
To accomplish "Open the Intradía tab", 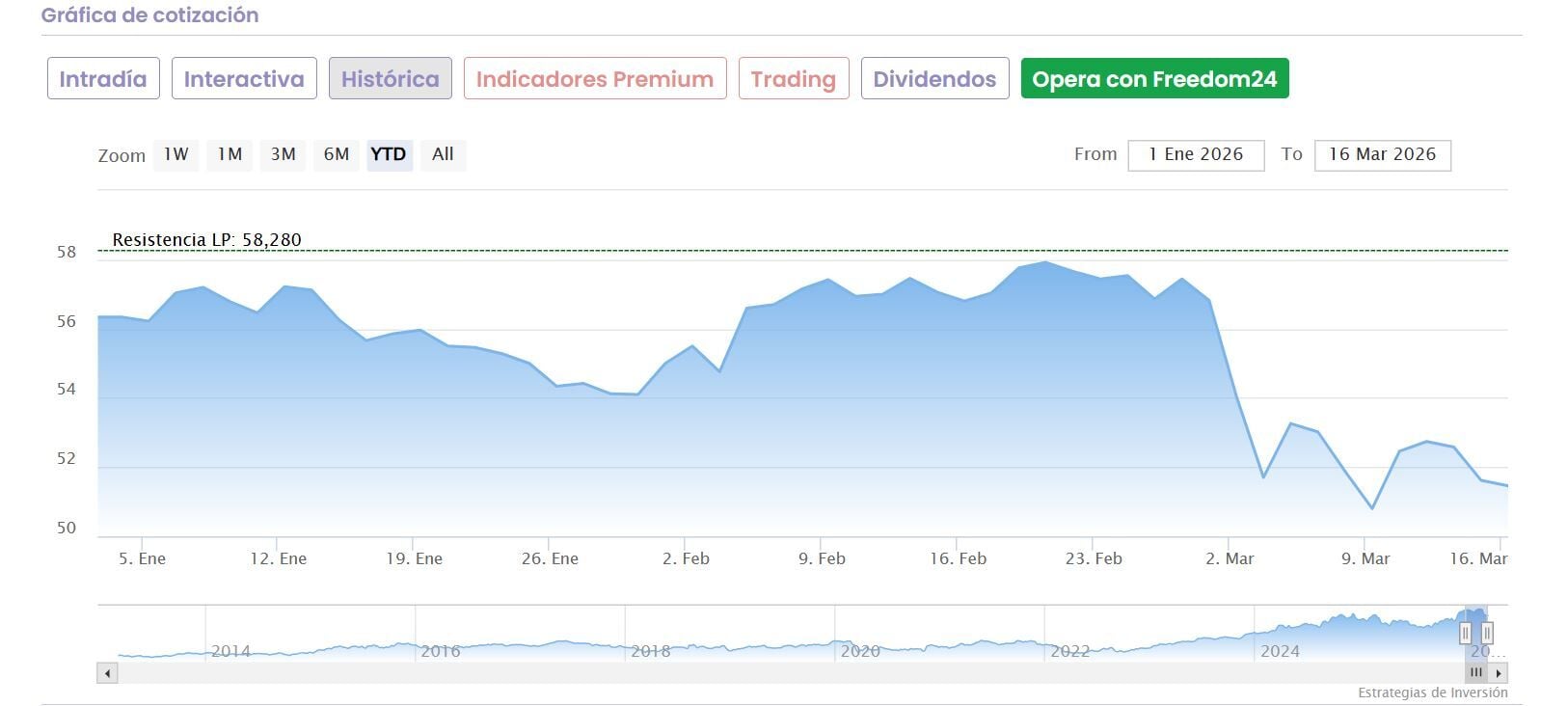I will [103, 79].
